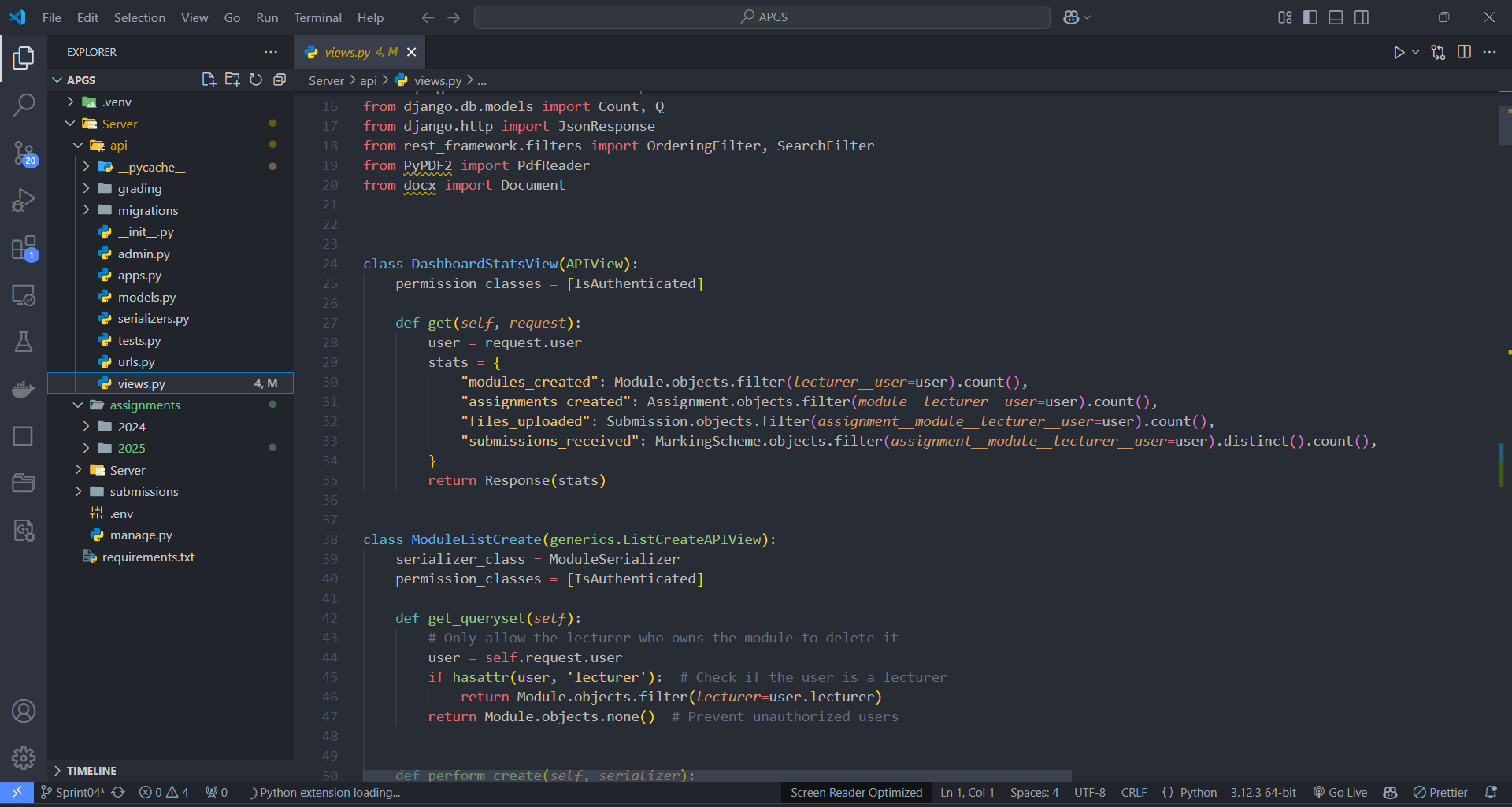Open the Manage gear menu
The image size is (1512, 807).
(24, 757)
